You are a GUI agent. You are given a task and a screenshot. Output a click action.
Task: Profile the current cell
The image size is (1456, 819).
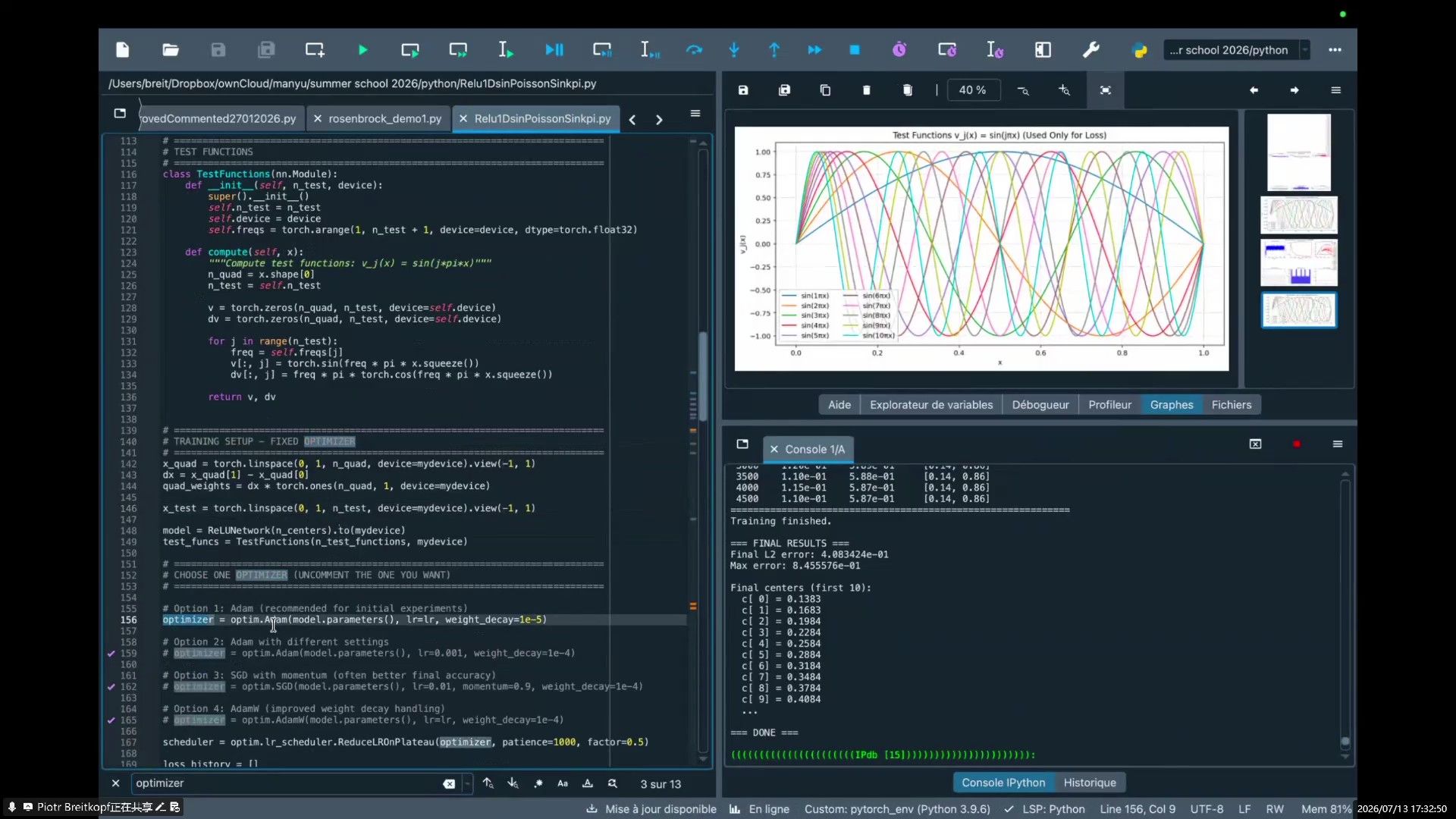[x=947, y=50]
